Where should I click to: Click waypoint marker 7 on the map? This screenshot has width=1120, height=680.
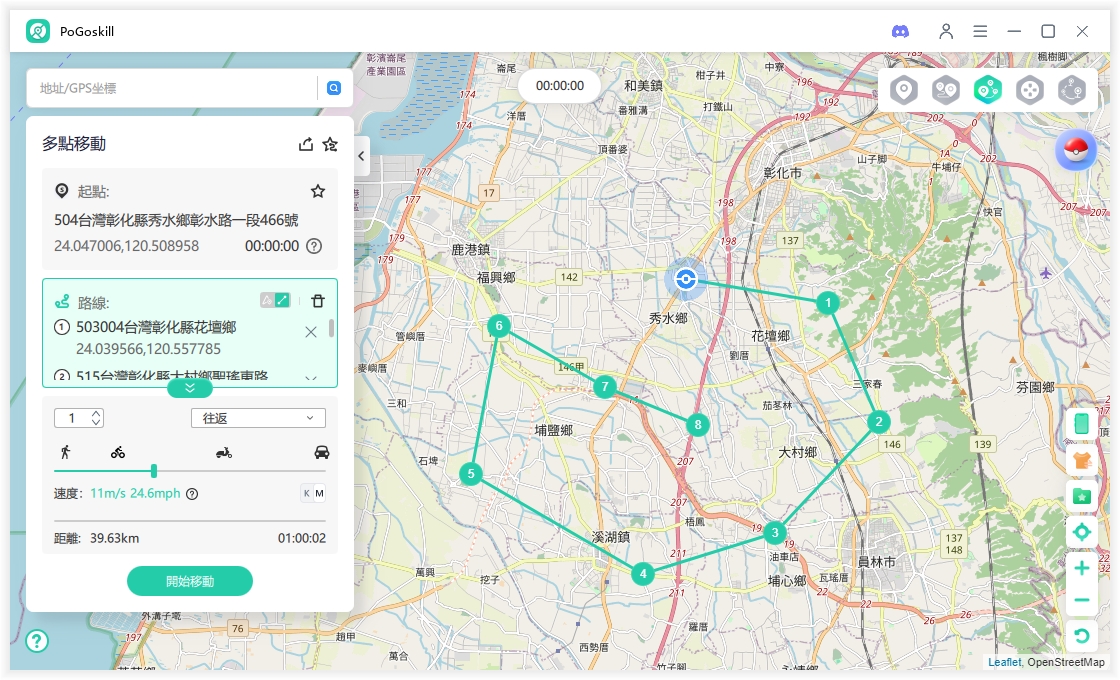coord(605,386)
